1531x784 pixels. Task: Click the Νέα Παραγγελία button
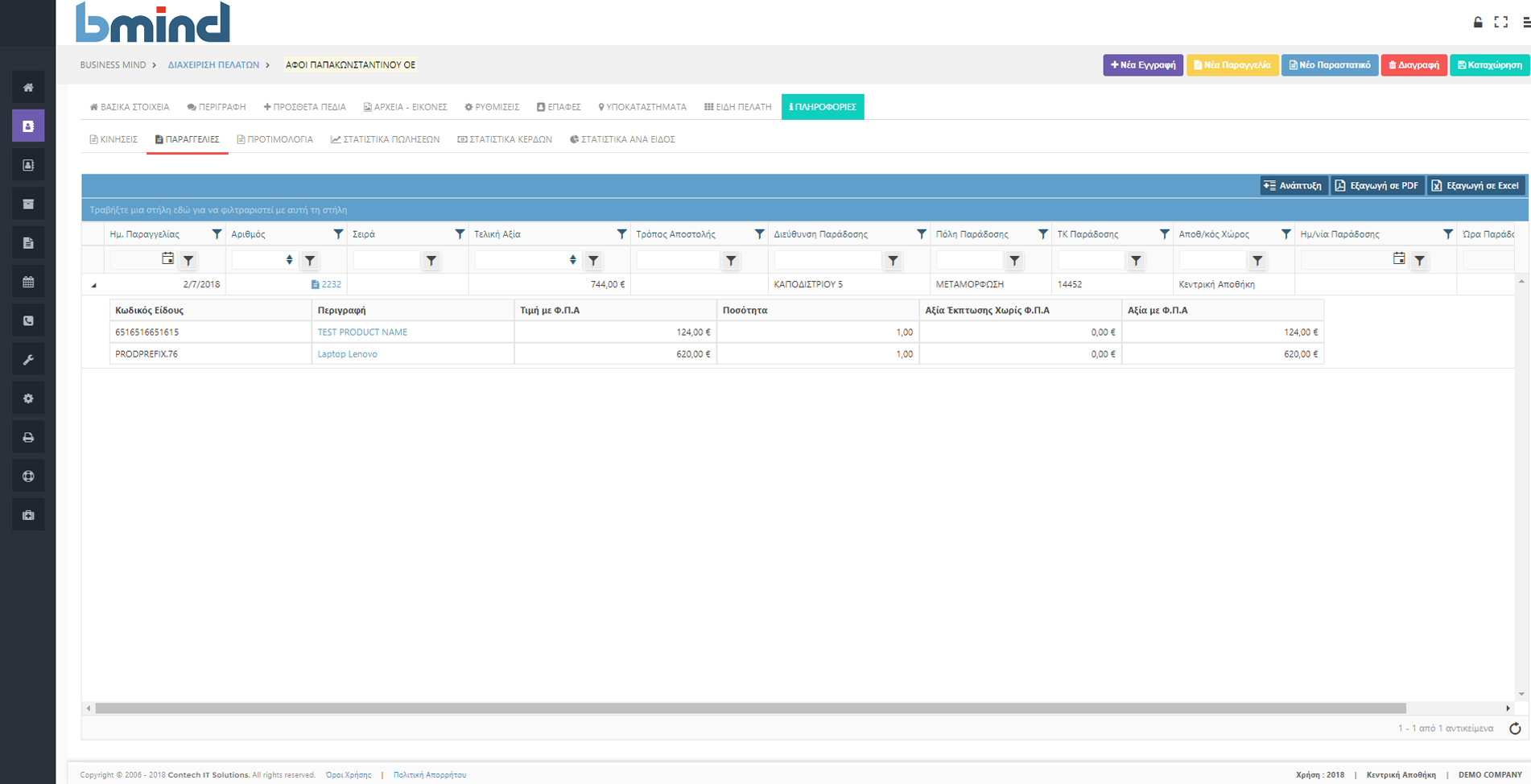coord(1232,65)
